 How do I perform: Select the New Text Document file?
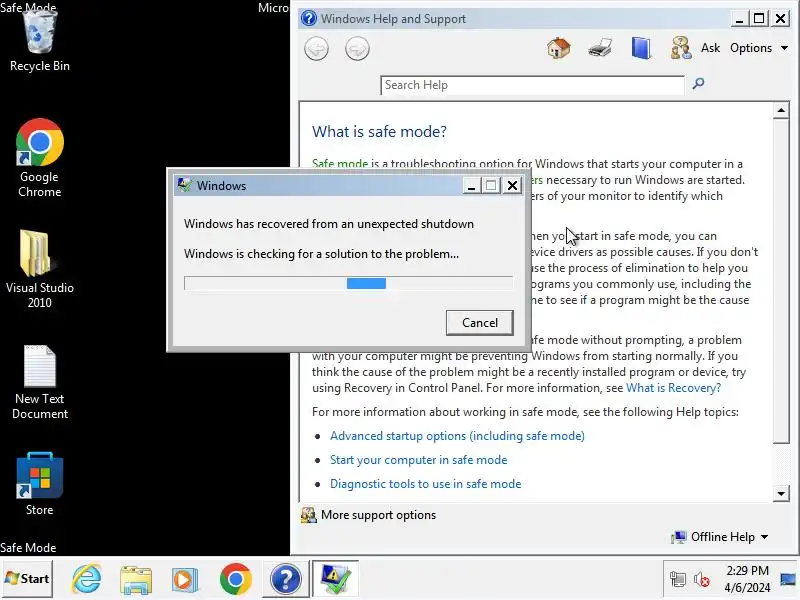(x=39, y=383)
